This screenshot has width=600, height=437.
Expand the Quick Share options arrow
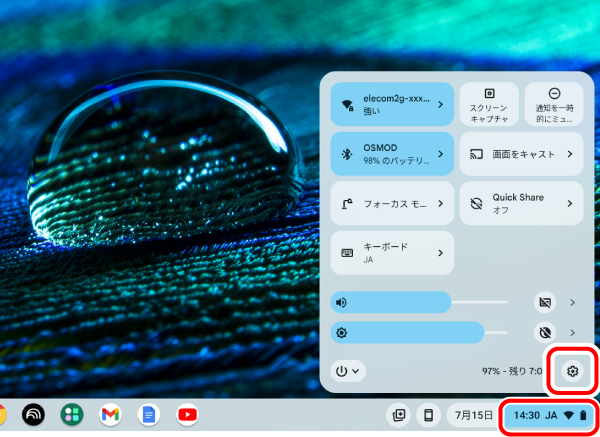click(x=570, y=203)
